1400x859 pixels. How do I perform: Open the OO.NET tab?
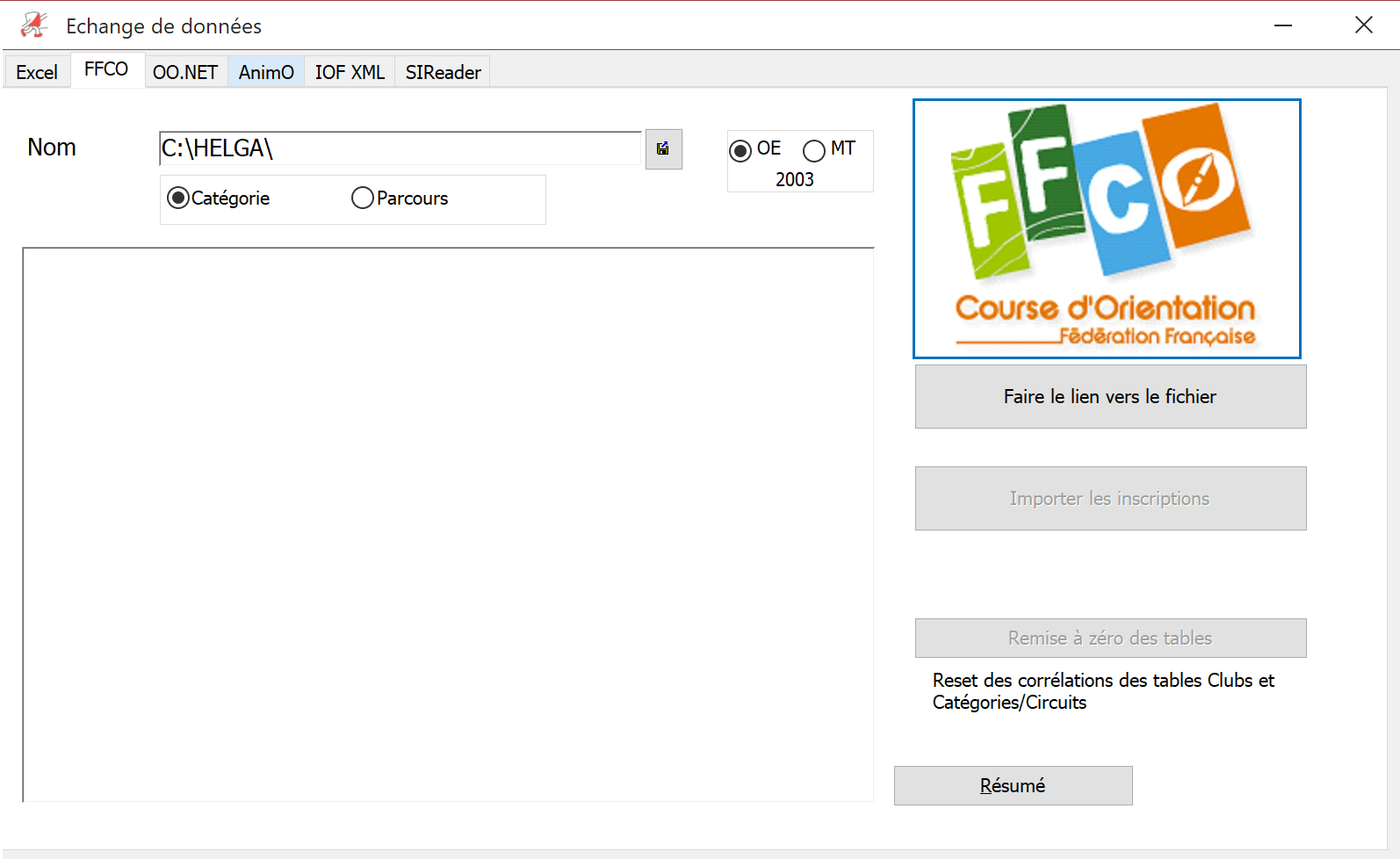(x=185, y=72)
